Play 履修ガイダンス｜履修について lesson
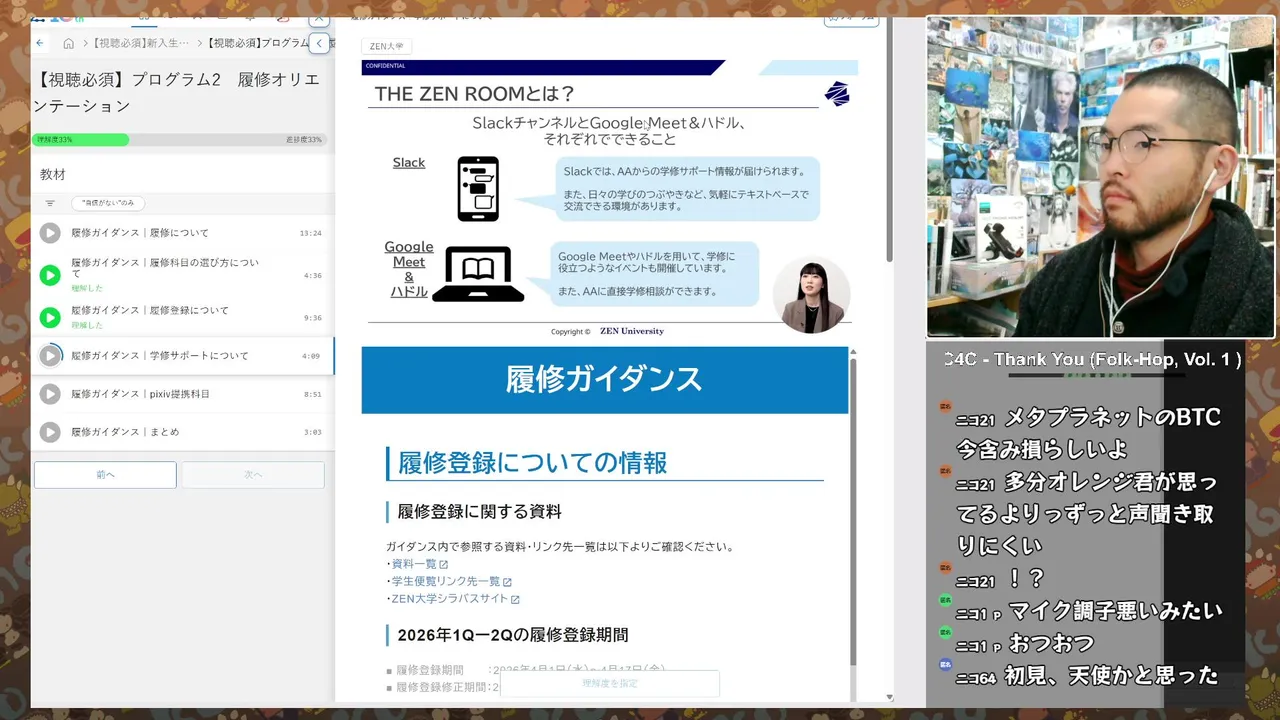 (x=50, y=233)
